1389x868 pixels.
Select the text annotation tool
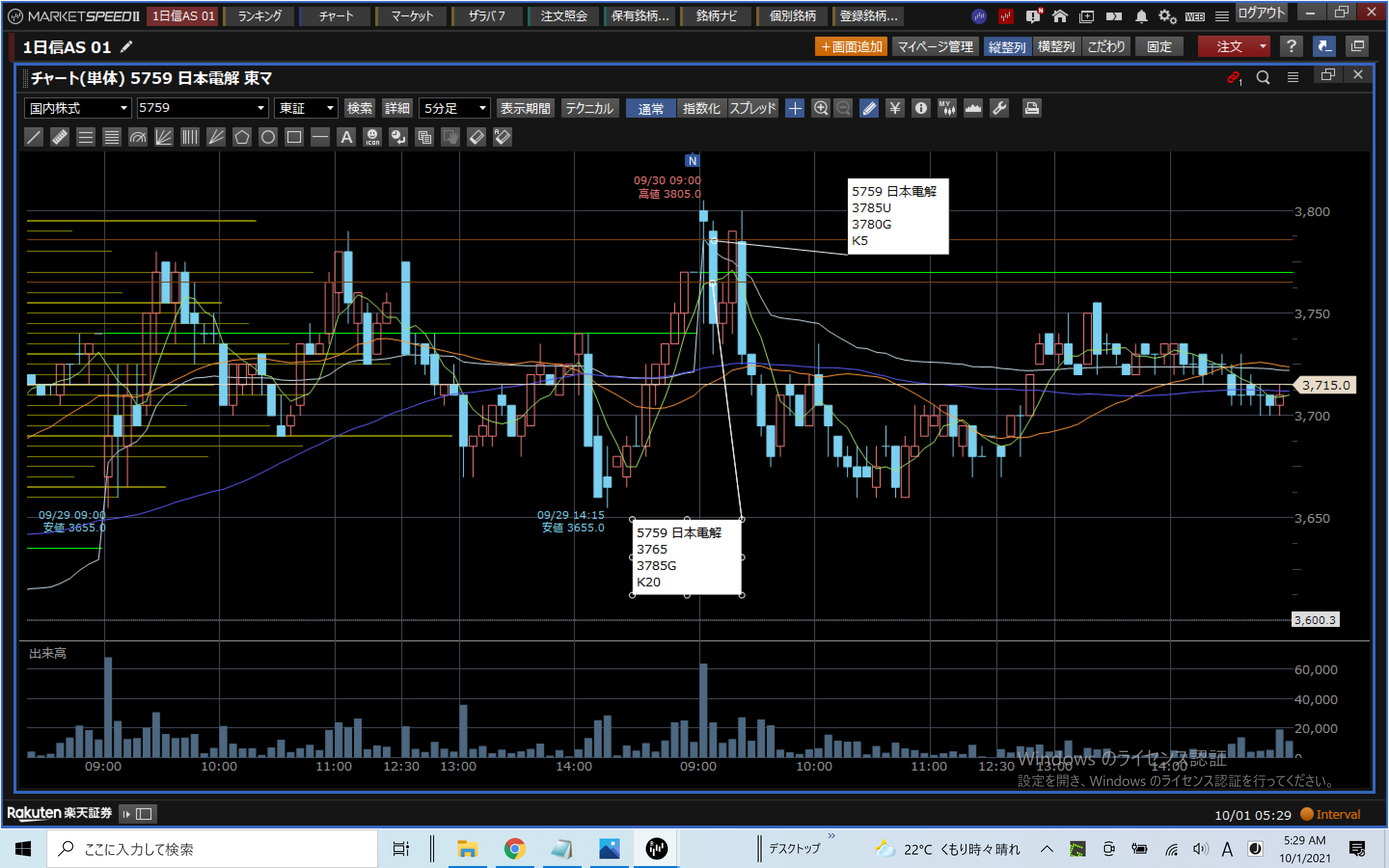tap(346, 137)
